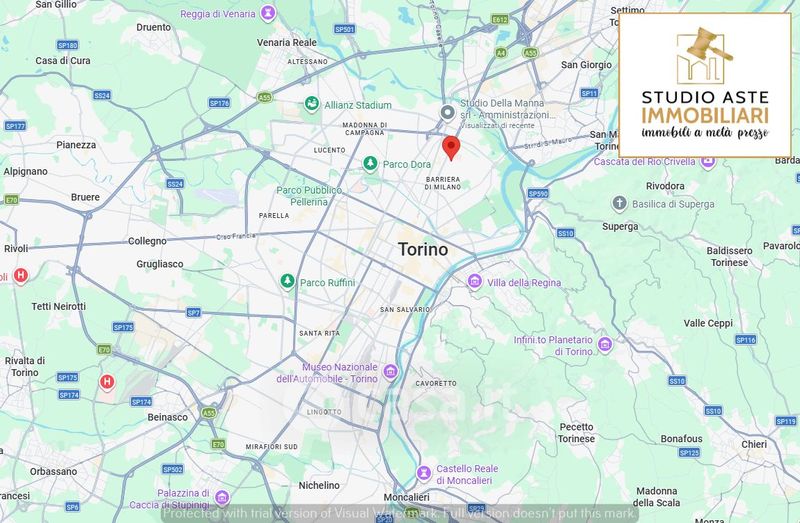Open the Reggia di Venaria marker
800x523 pixels.
click(x=268, y=13)
